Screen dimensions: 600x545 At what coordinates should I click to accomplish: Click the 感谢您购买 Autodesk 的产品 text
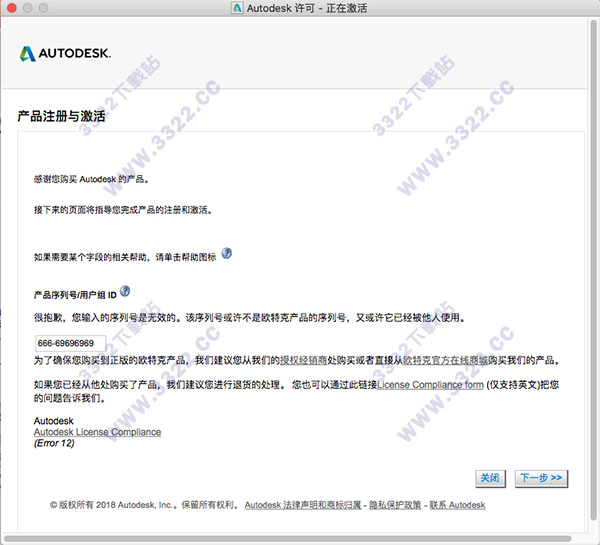tap(91, 179)
